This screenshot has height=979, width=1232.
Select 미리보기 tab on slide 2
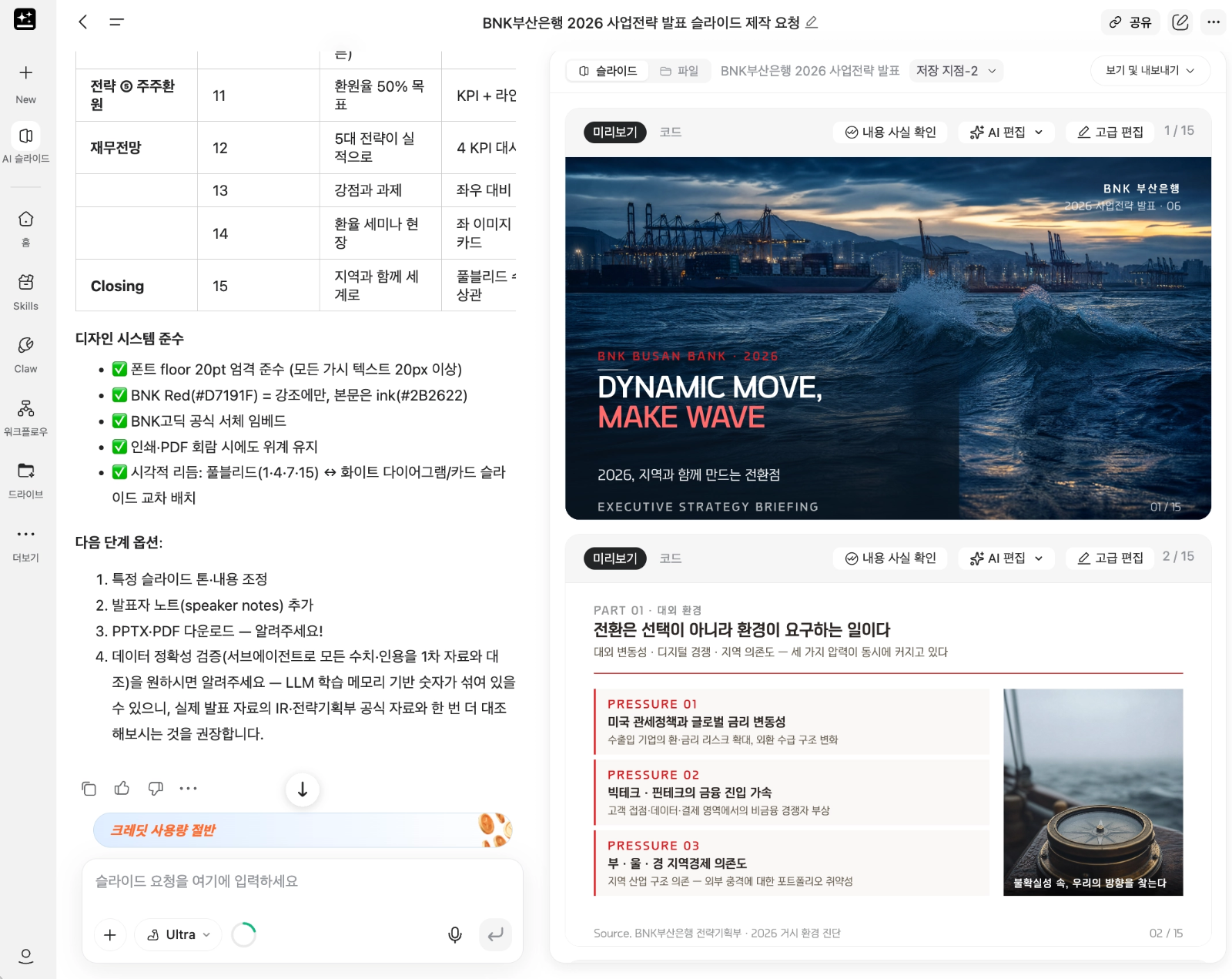615,558
